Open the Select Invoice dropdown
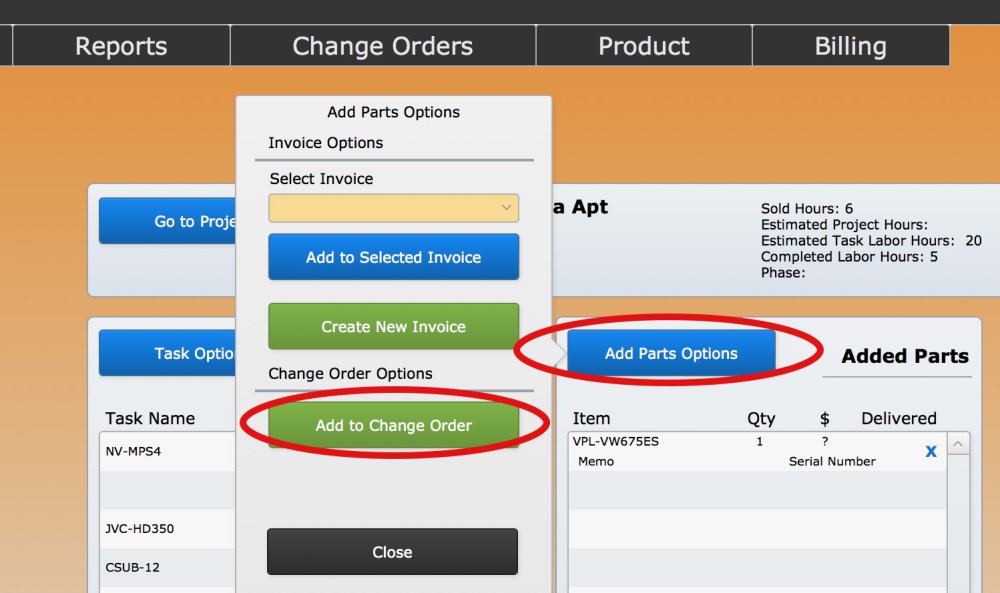The height and width of the screenshot is (593, 1000). point(393,208)
